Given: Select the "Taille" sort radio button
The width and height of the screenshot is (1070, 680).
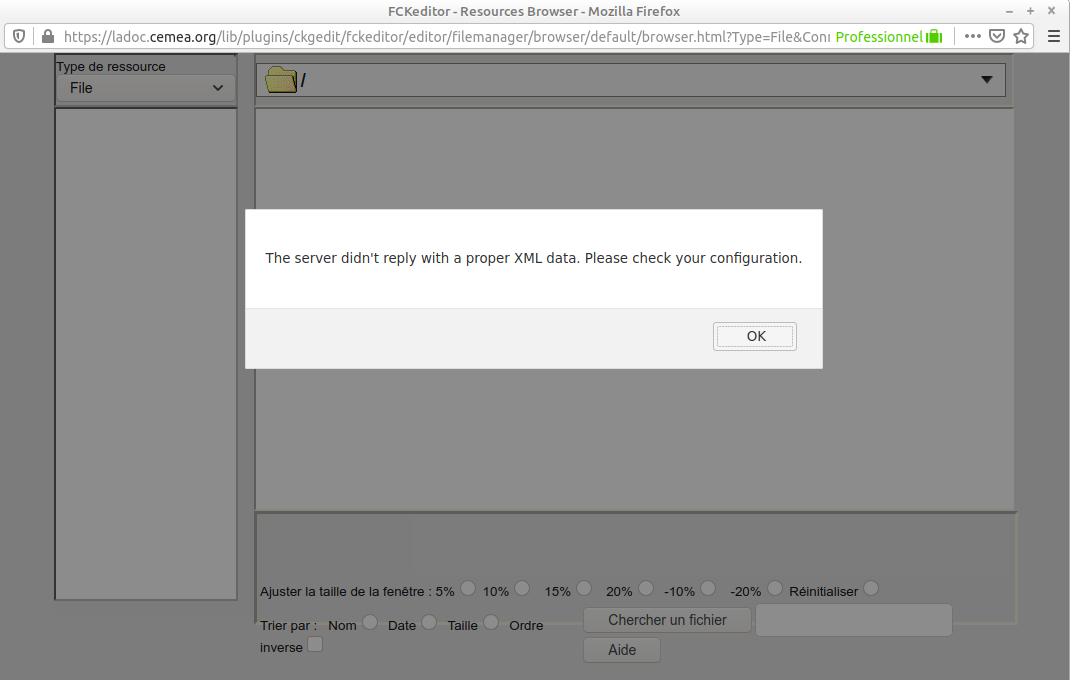Looking at the screenshot, I should point(490,621).
